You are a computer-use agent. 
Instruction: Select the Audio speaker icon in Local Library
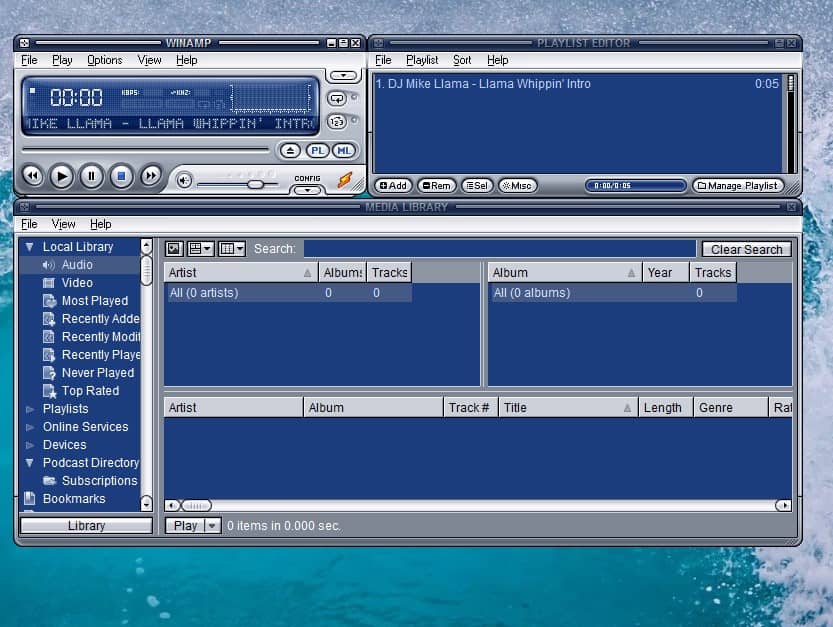[51, 264]
